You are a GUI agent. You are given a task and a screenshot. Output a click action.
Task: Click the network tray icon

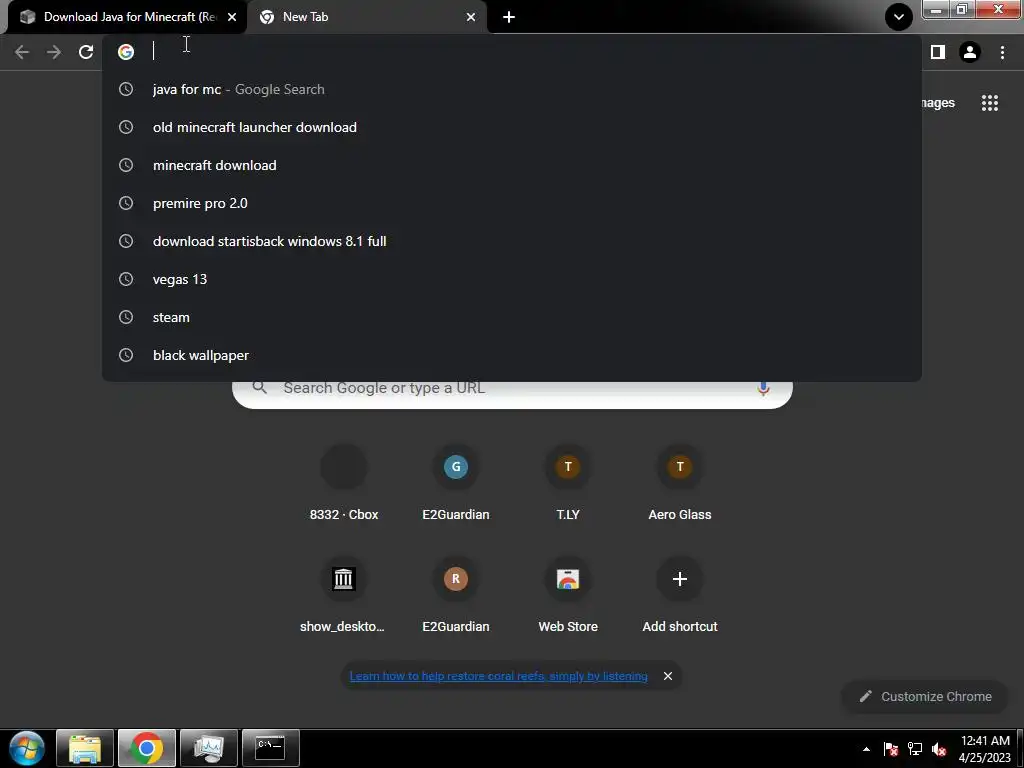click(x=915, y=749)
